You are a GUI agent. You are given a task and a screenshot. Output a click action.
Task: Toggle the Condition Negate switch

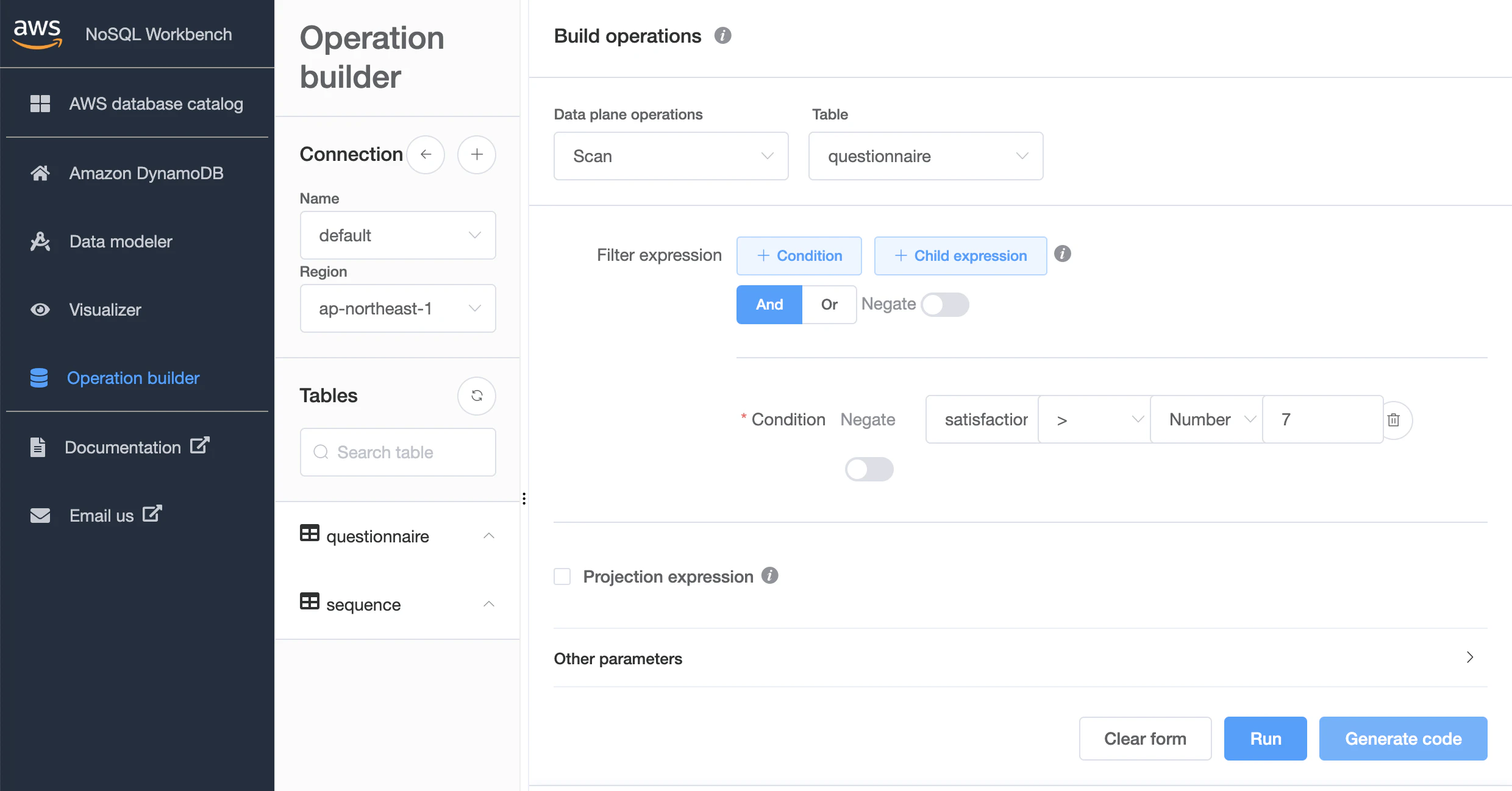869,469
